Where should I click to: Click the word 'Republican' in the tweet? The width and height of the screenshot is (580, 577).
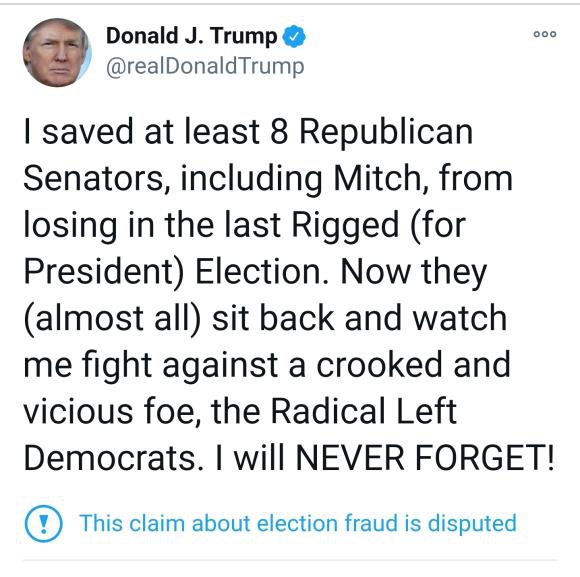[386, 134]
